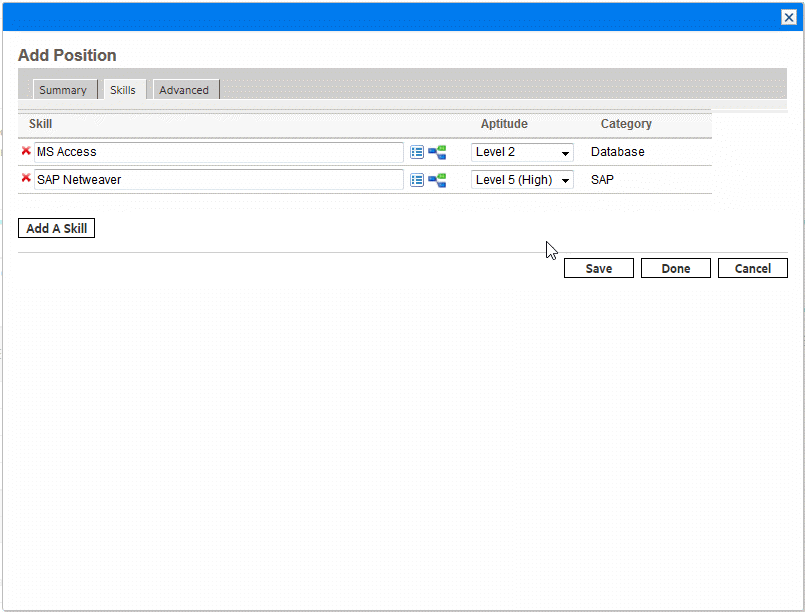Open the Level 5 (High) aptitude dropdown
This screenshot has width=805, height=612.
[522, 180]
